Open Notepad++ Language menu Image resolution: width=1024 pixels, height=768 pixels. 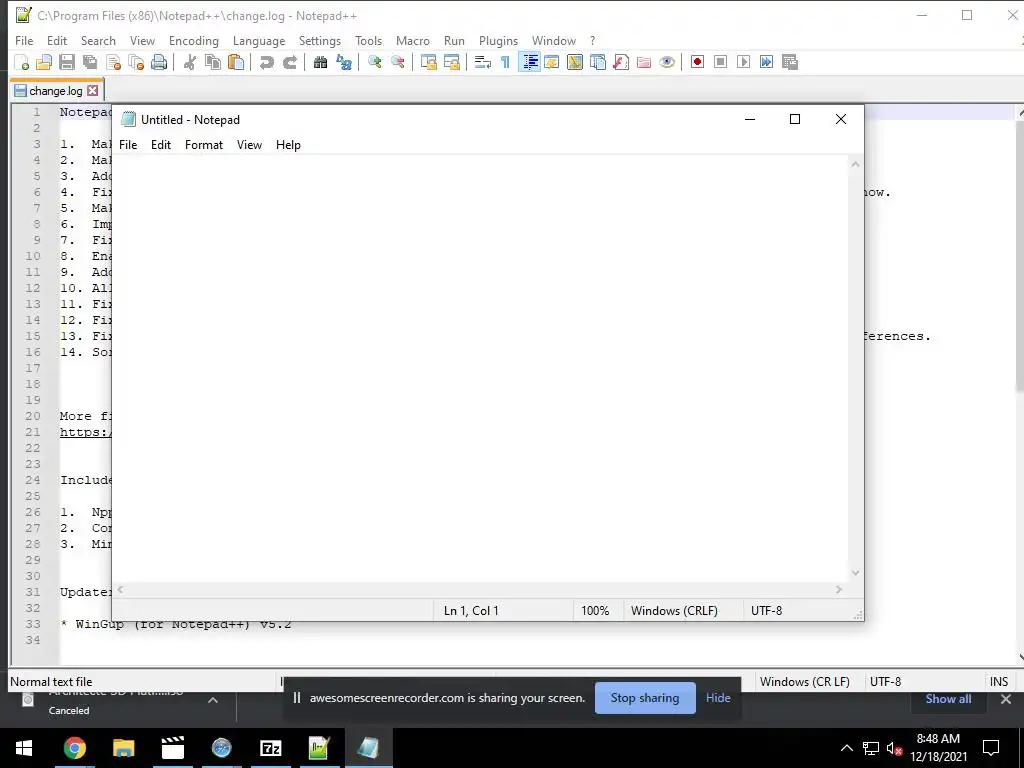[x=259, y=40]
